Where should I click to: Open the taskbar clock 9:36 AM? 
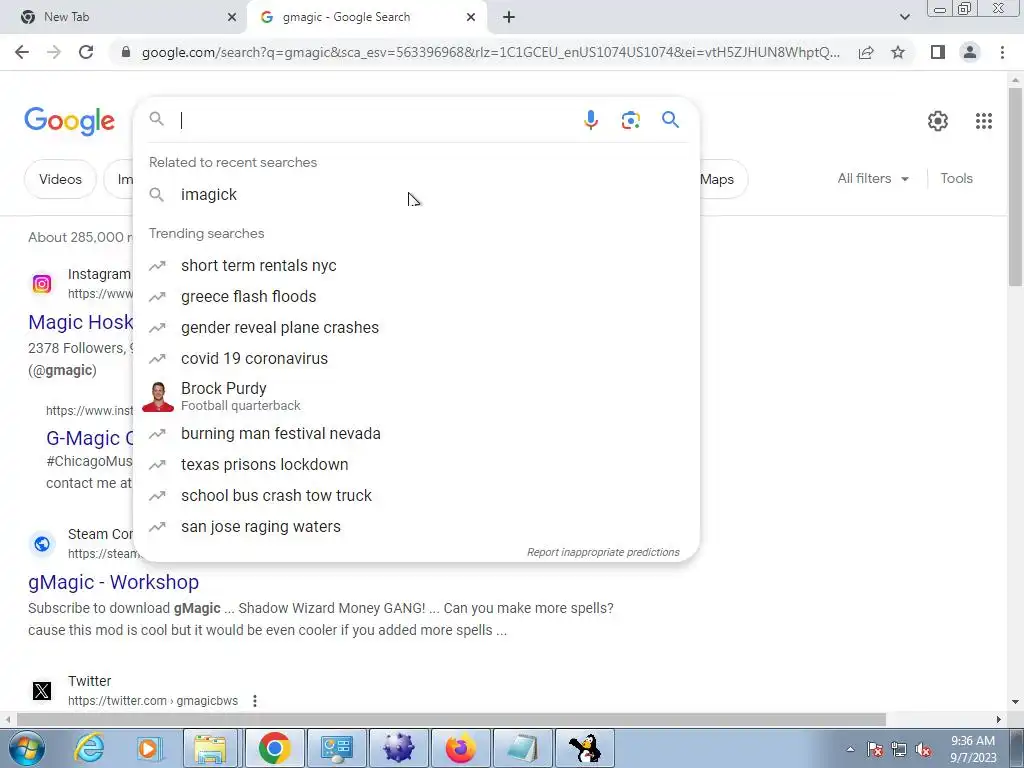972,749
